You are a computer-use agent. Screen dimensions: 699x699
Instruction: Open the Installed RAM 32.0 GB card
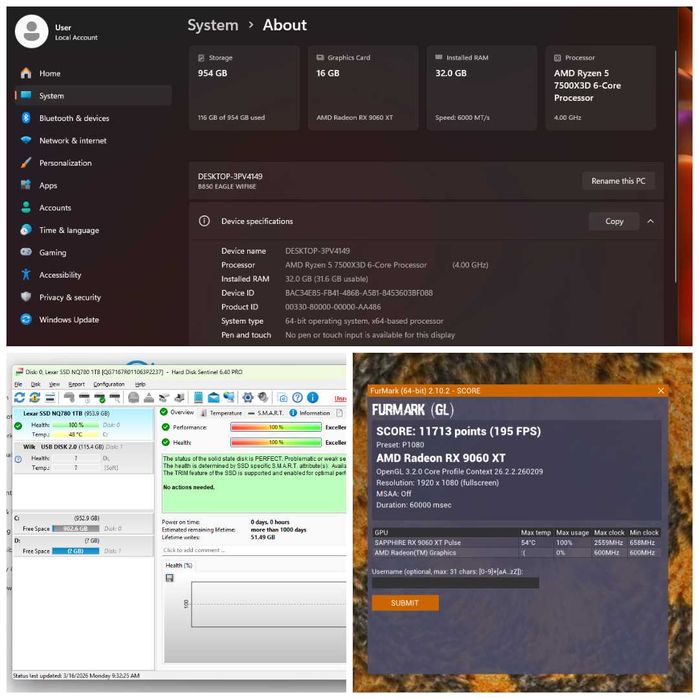coord(481,88)
